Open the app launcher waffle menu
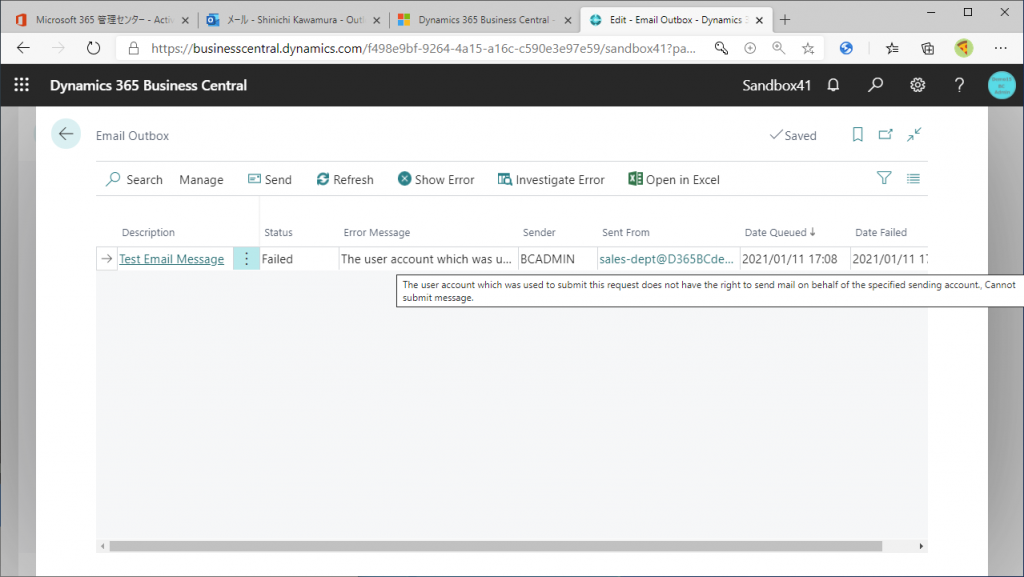The image size is (1024, 577). (22, 85)
